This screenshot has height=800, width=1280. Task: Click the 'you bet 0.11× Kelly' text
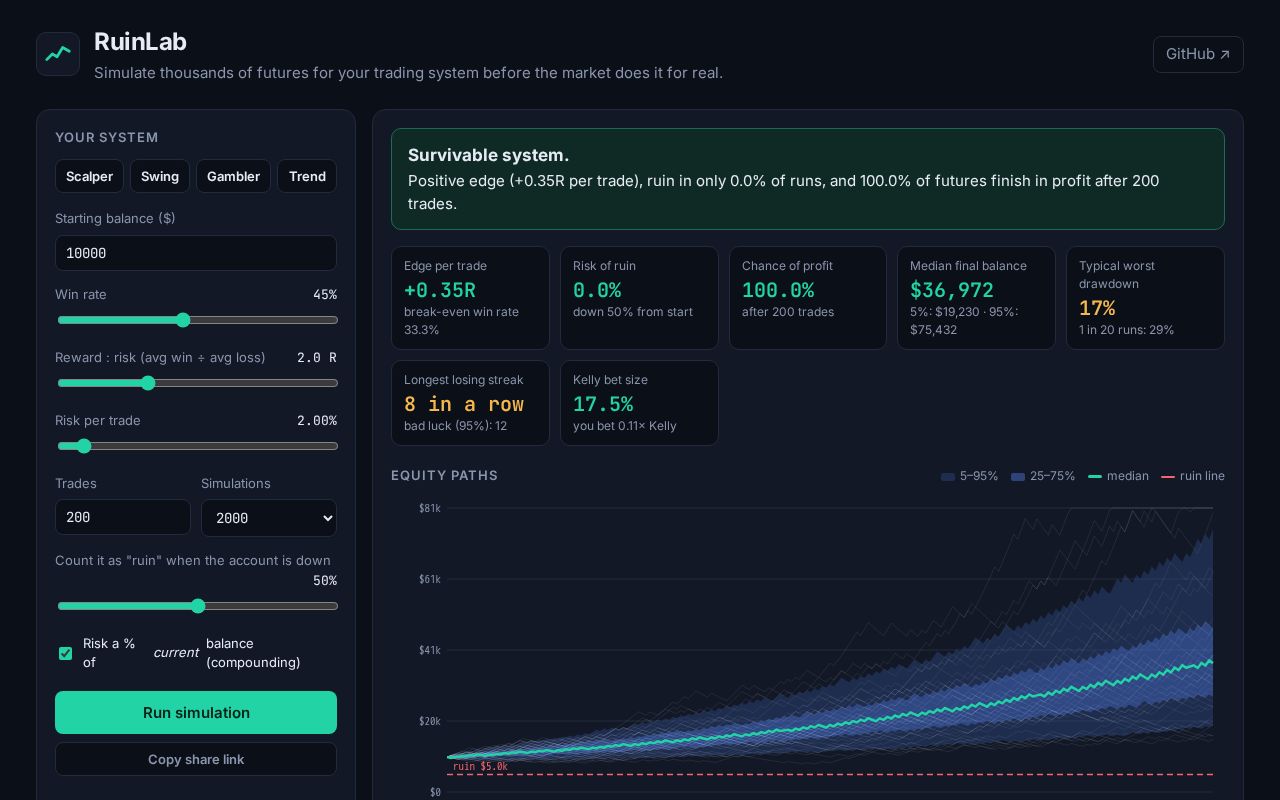coord(625,426)
